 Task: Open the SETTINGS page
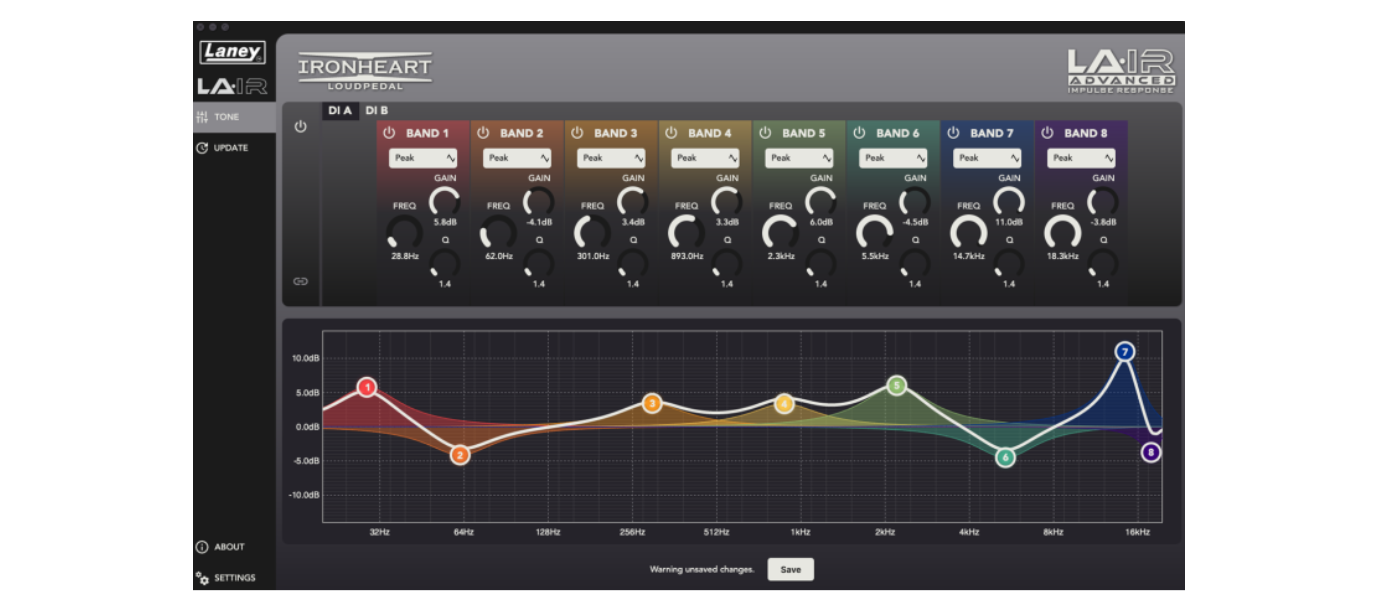(x=226, y=578)
